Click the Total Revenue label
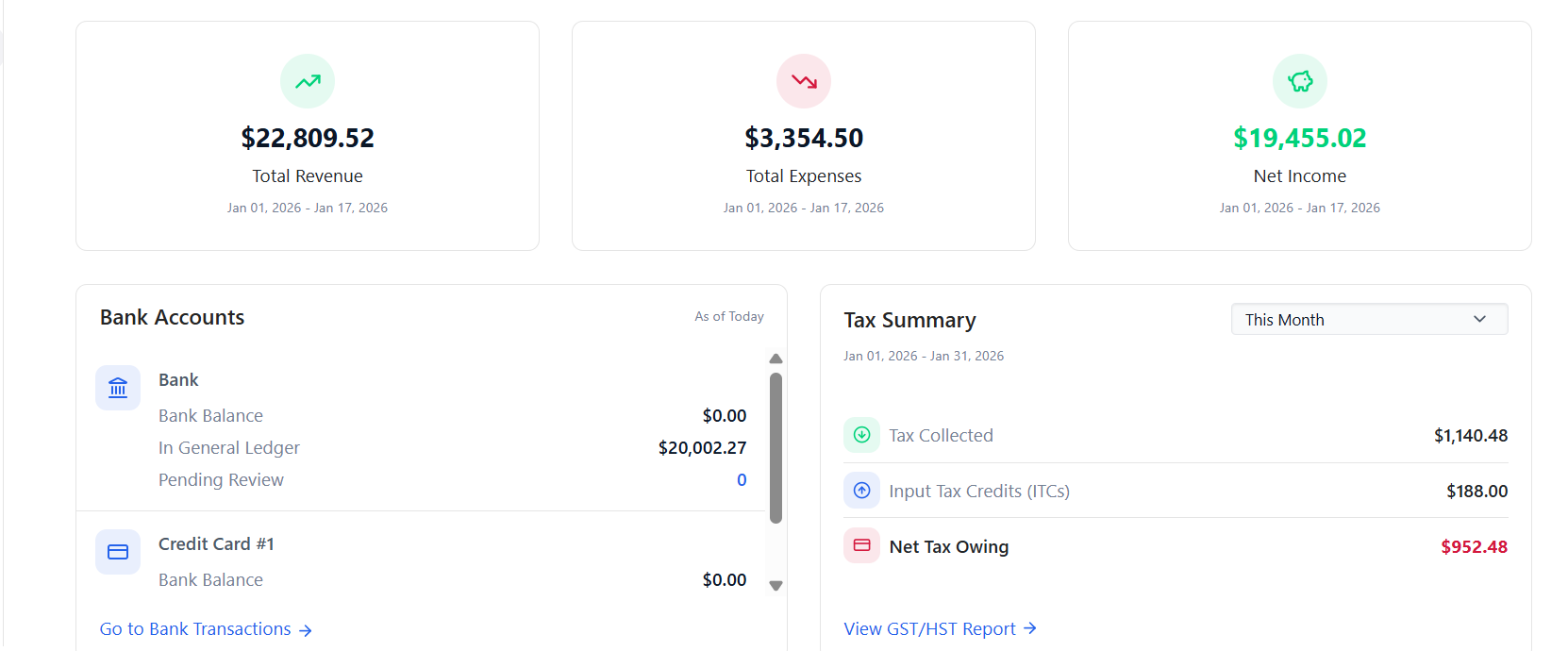 pos(308,176)
